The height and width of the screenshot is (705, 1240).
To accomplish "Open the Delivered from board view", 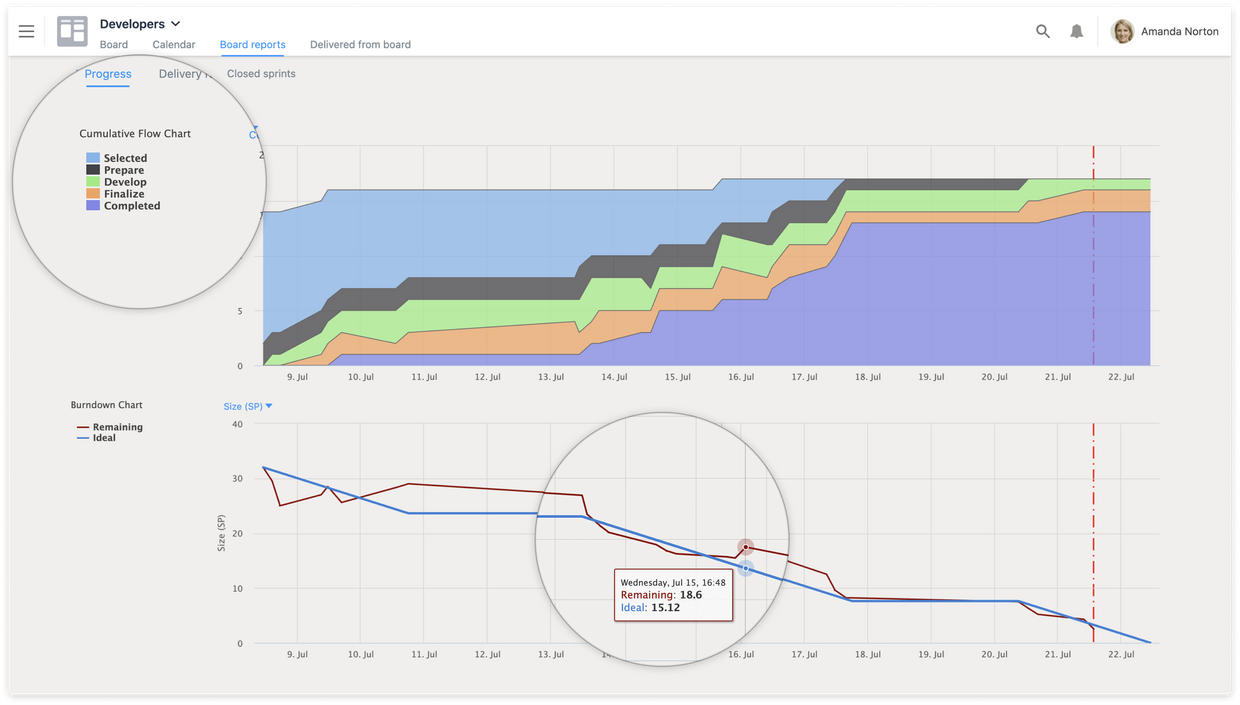I will 360,44.
